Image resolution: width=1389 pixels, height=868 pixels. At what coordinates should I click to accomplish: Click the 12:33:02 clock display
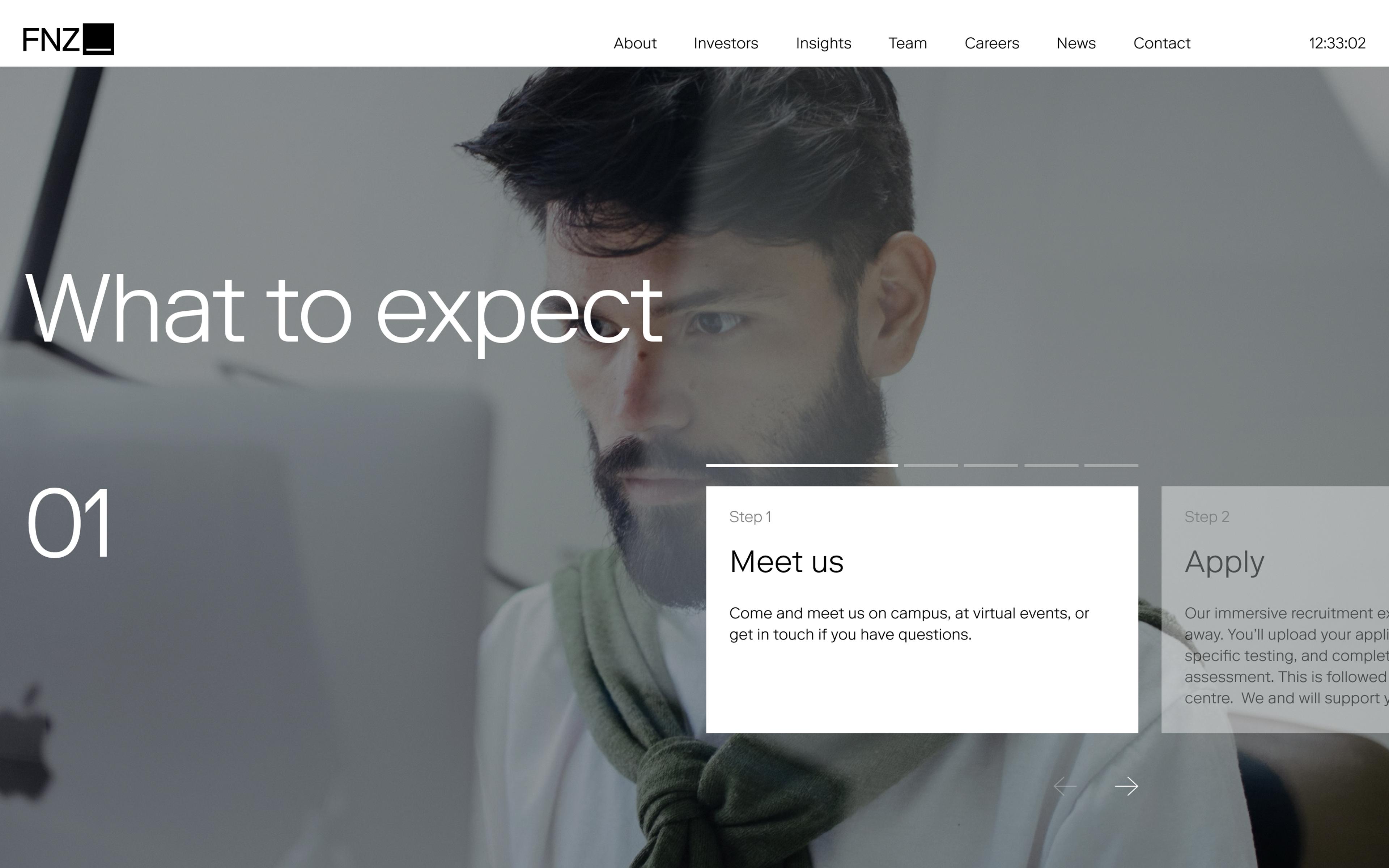point(1337,43)
